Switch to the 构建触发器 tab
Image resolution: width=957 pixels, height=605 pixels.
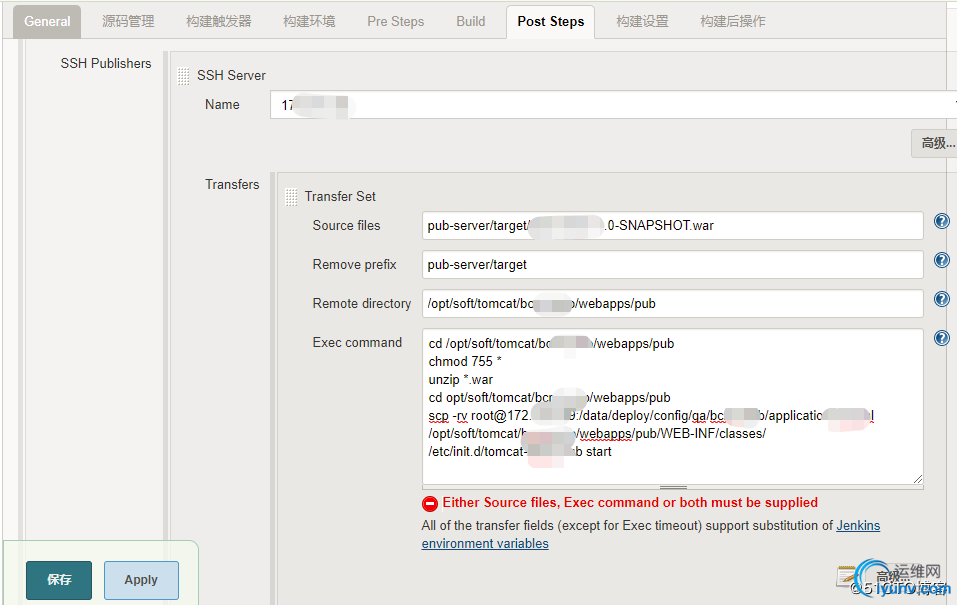(218, 21)
